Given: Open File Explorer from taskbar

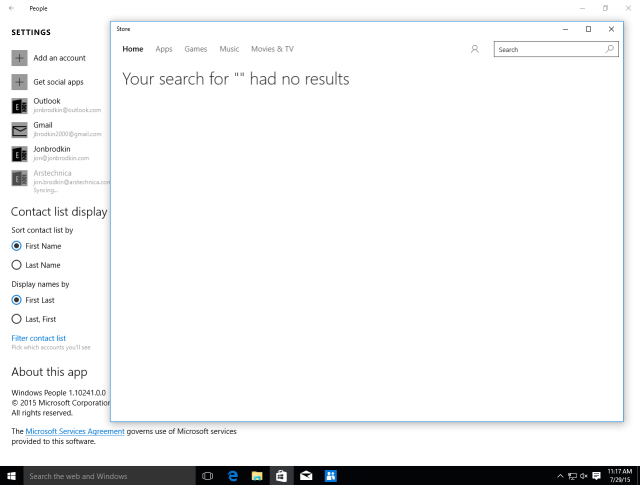Looking at the screenshot, I should pyautogui.click(x=257, y=476).
